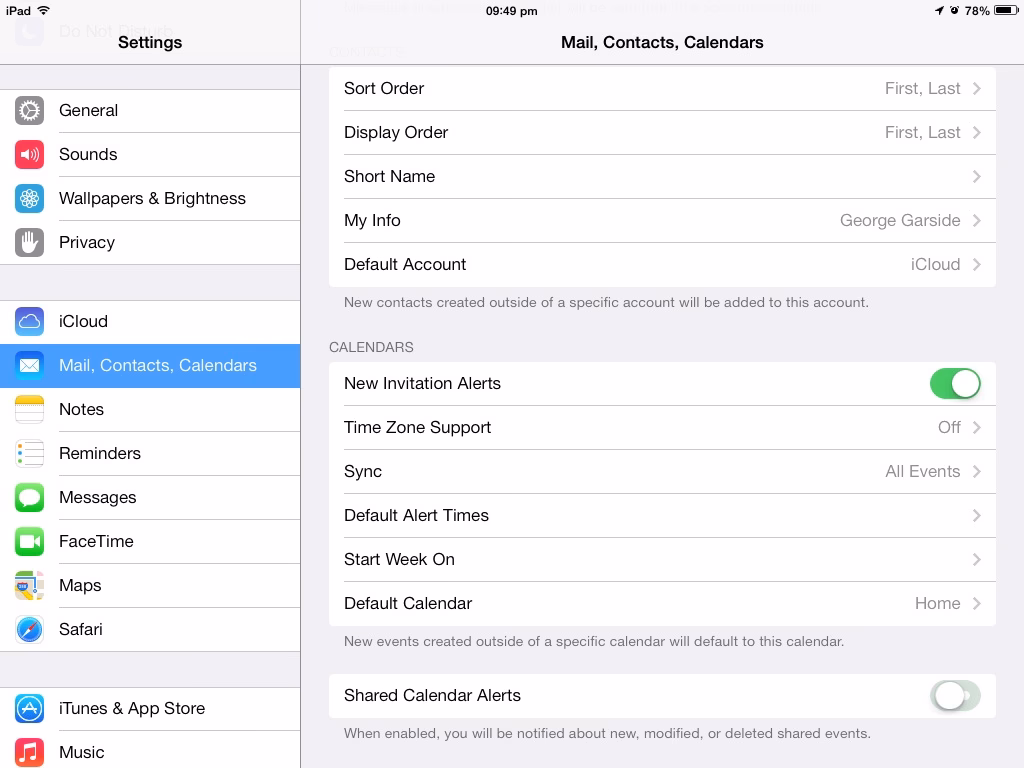Image resolution: width=1024 pixels, height=768 pixels.
Task: Tap the battery indicator icon
Action: coord(1006,10)
